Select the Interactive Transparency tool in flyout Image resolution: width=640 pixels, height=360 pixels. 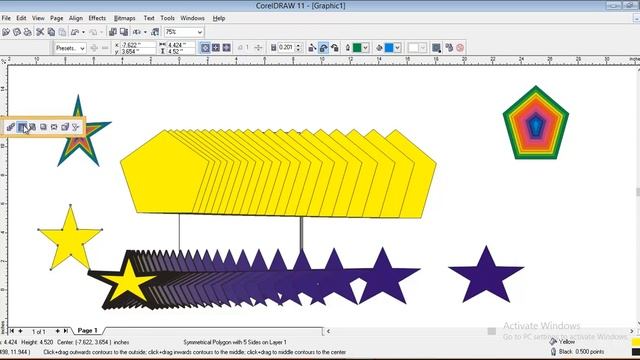[x=76, y=127]
